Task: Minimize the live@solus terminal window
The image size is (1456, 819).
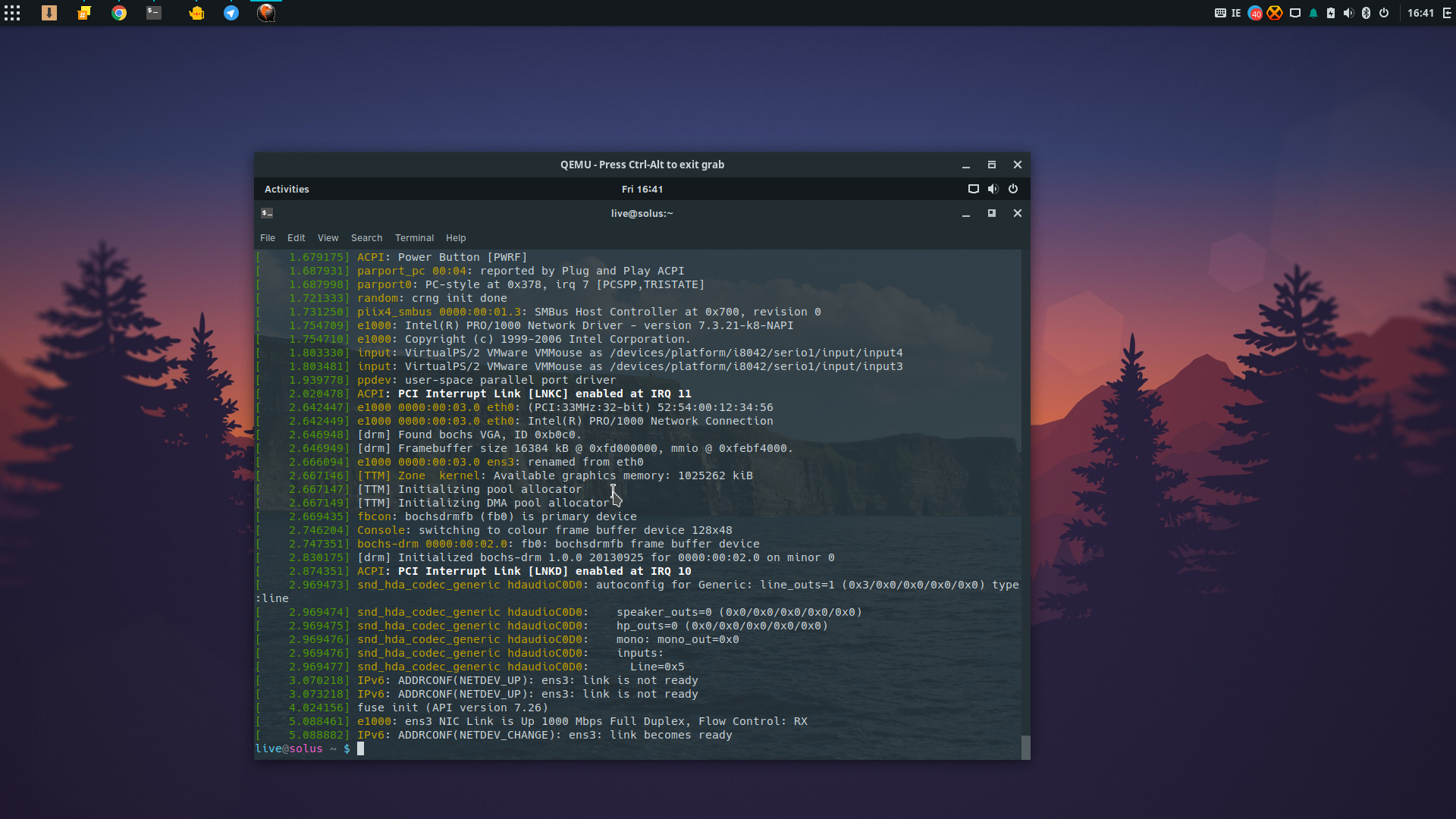Action: (966, 214)
